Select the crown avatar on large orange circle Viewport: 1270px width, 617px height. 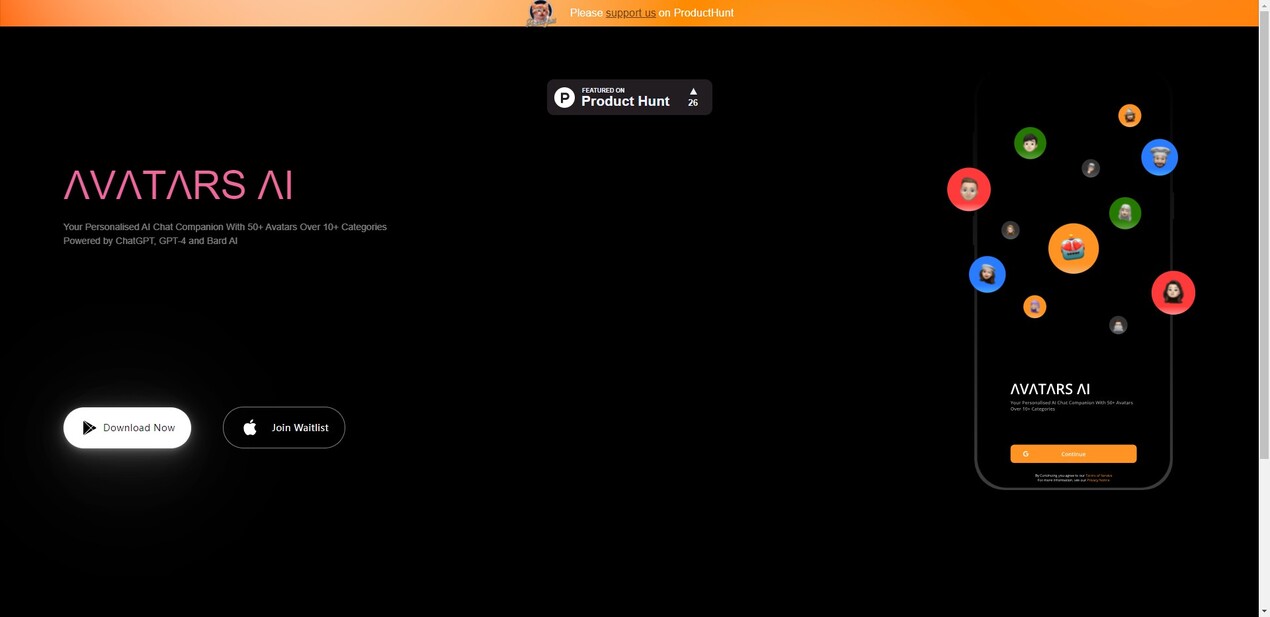pyautogui.click(x=1073, y=248)
